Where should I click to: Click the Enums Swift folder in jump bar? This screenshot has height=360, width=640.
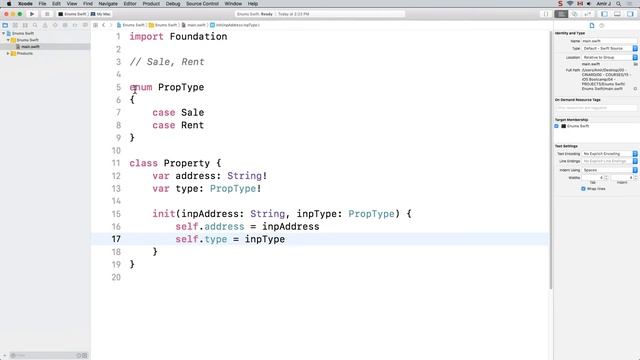163,25
